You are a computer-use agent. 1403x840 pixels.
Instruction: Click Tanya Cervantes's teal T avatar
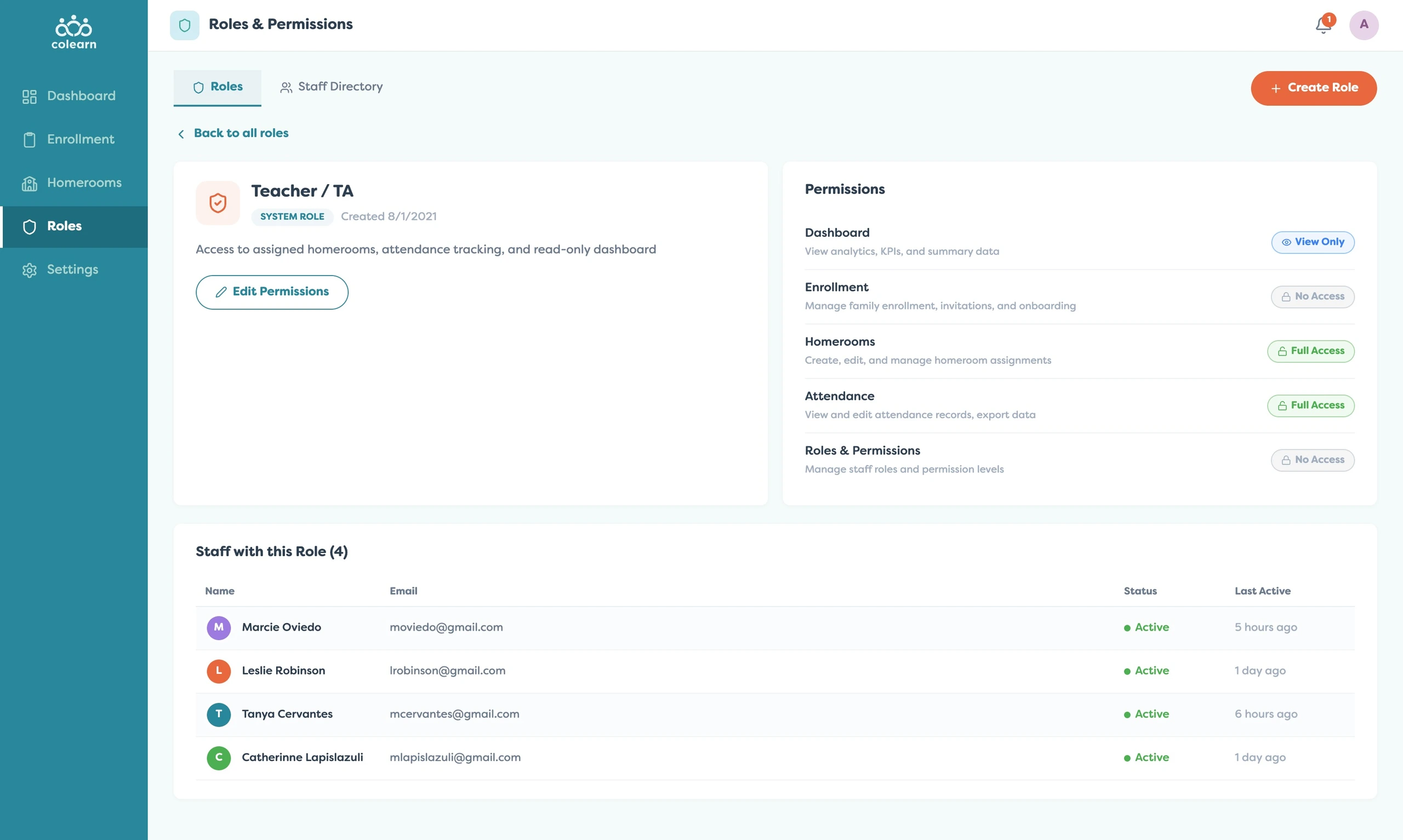219,715
